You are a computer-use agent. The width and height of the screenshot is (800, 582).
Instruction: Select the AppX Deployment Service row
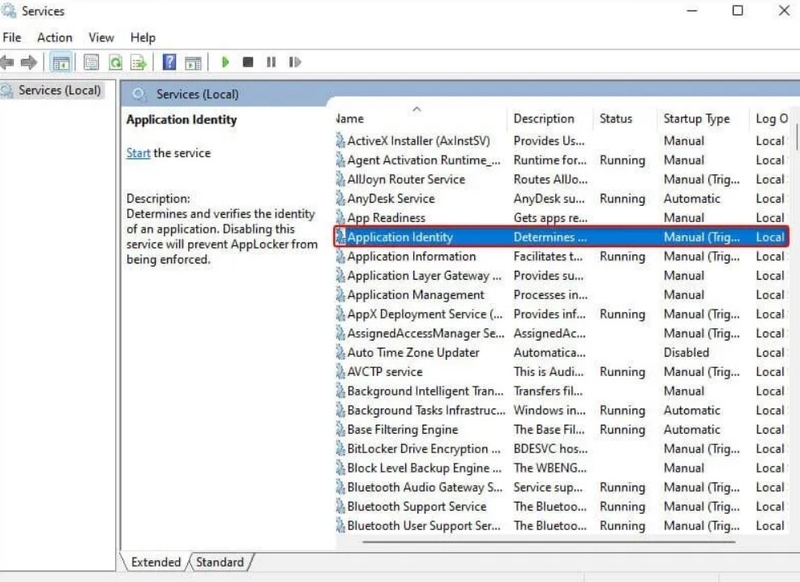[x=561, y=314]
